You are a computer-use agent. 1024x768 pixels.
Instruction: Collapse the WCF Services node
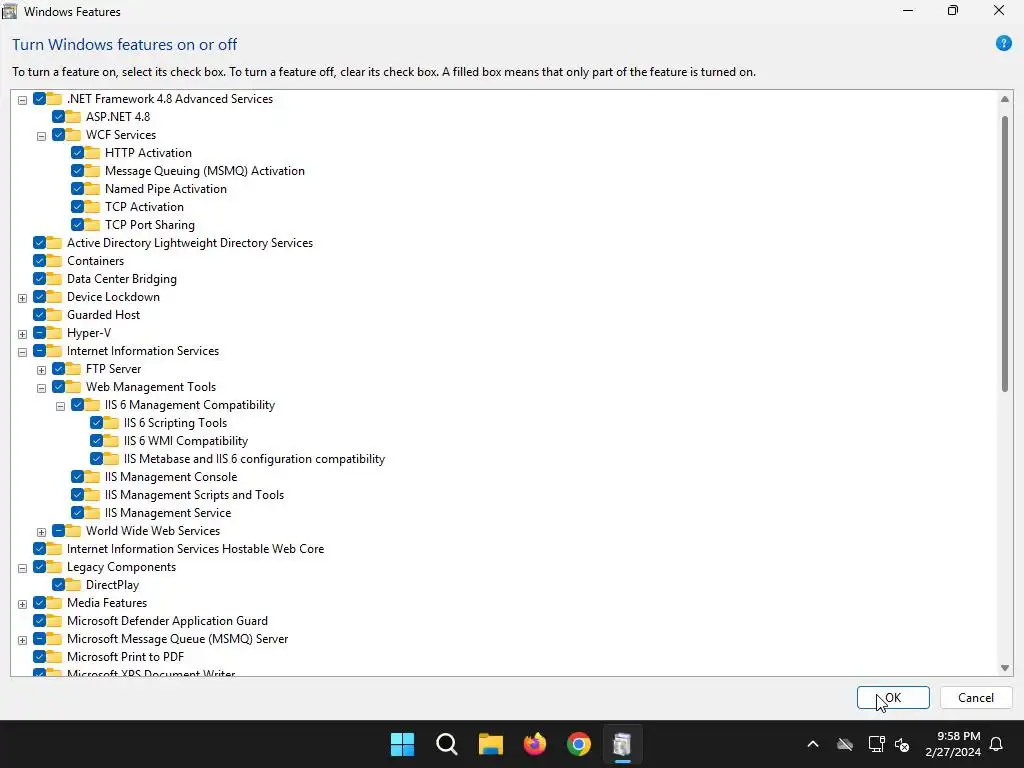pos(41,136)
